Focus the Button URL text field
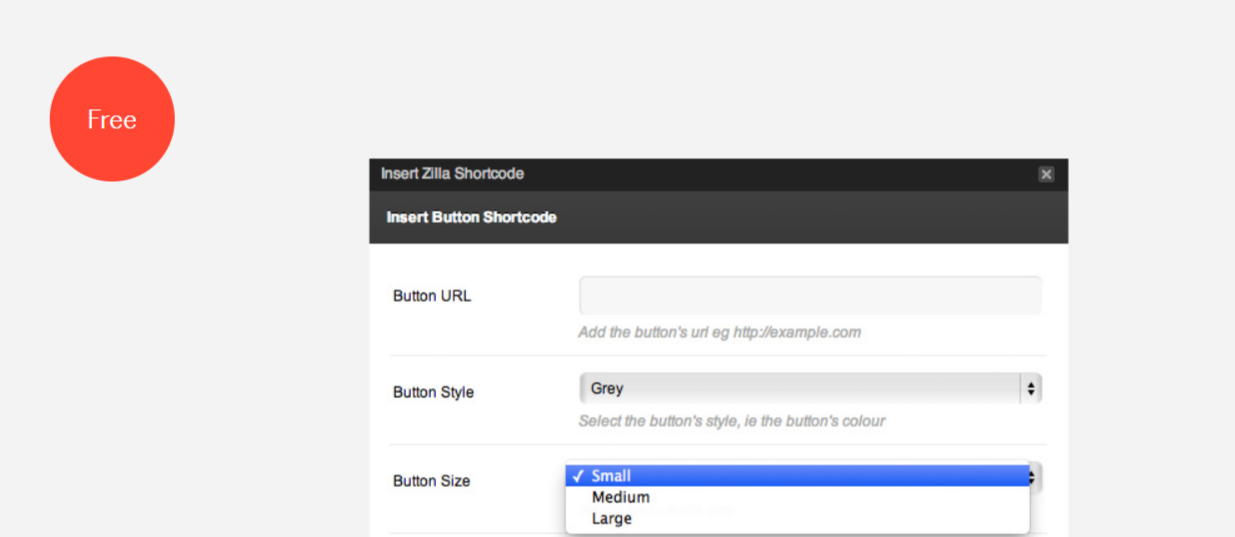The width and height of the screenshot is (1235, 537). tap(810, 296)
